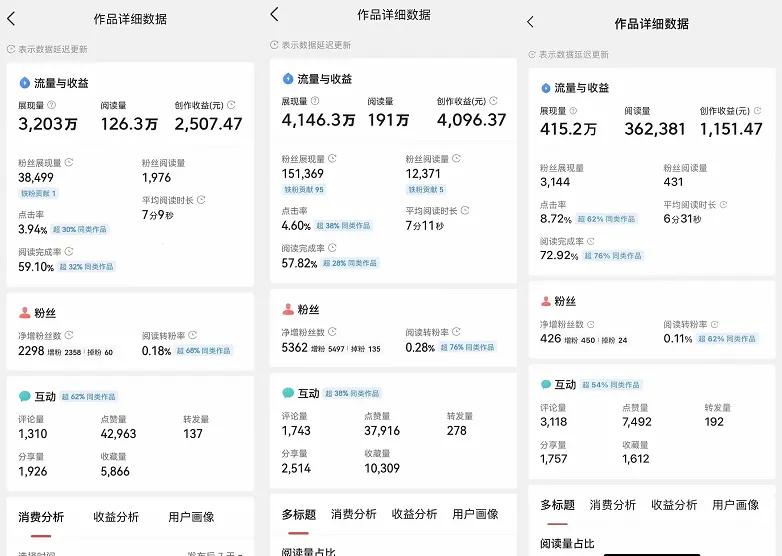The width and height of the screenshot is (782, 556).
Task: Tap delay icon beside 净增粉丝数 above 2298
Action: point(69,335)
